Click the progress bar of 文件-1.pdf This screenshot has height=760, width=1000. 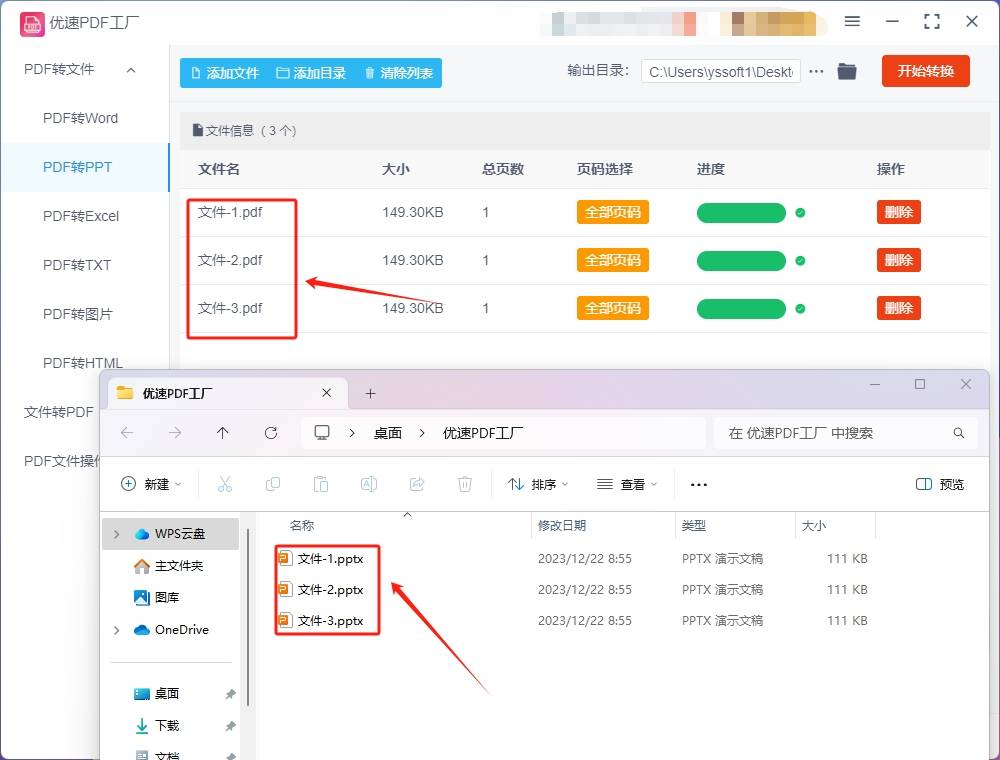741,212
